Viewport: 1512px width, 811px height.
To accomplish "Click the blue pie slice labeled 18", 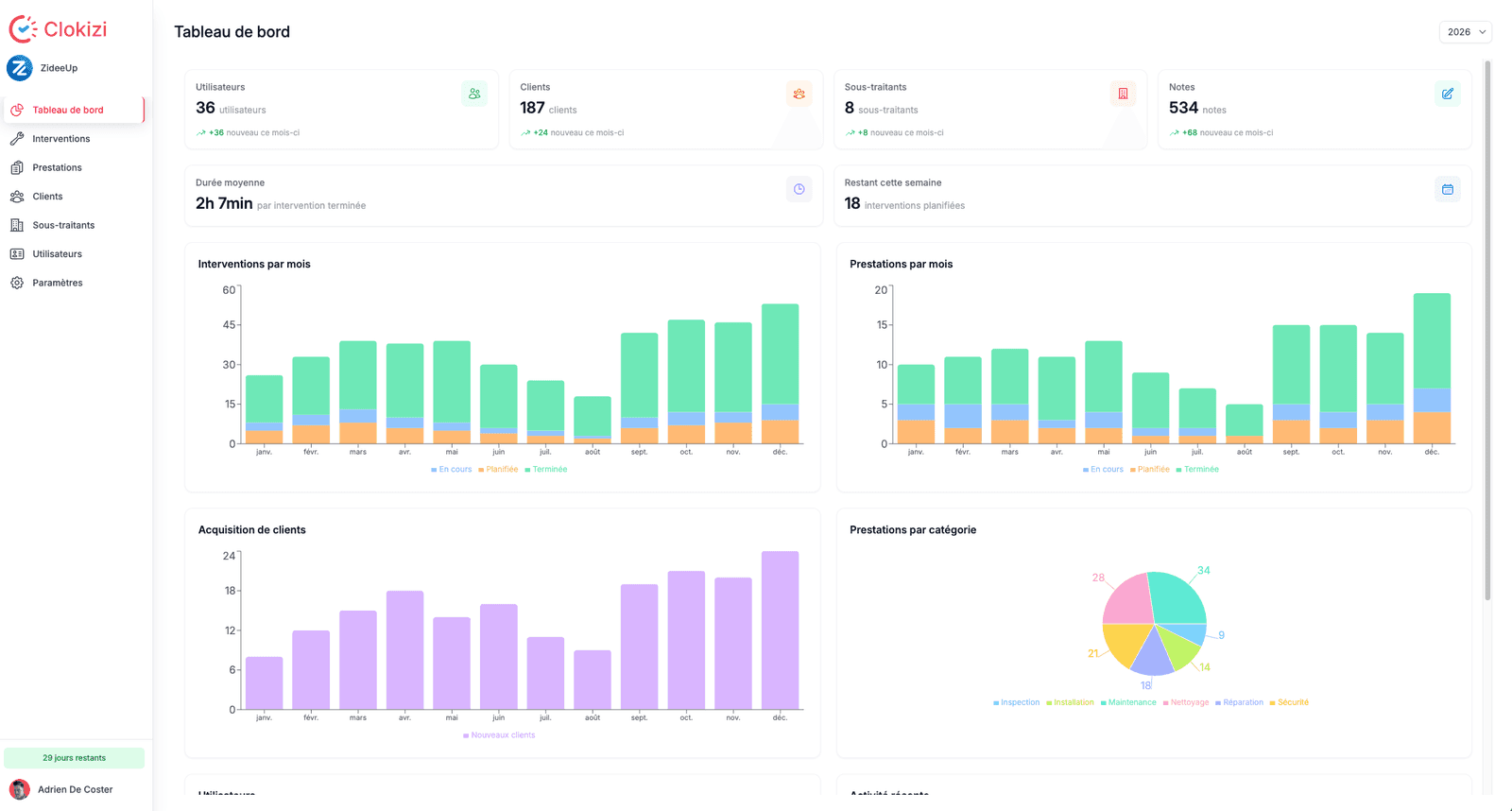I will [1151, 655].
